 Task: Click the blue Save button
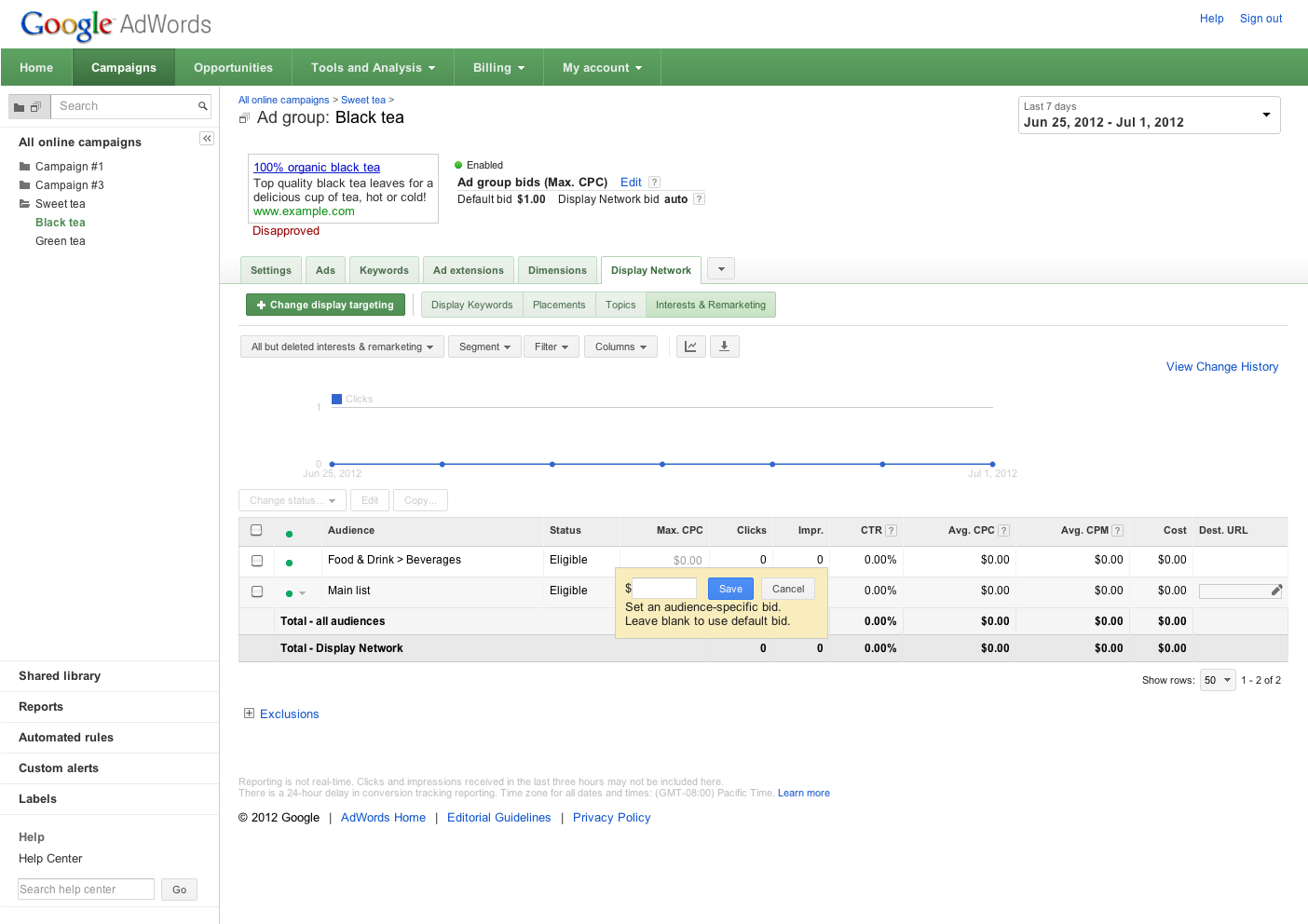pyautogui.click(x=730, y=589)
